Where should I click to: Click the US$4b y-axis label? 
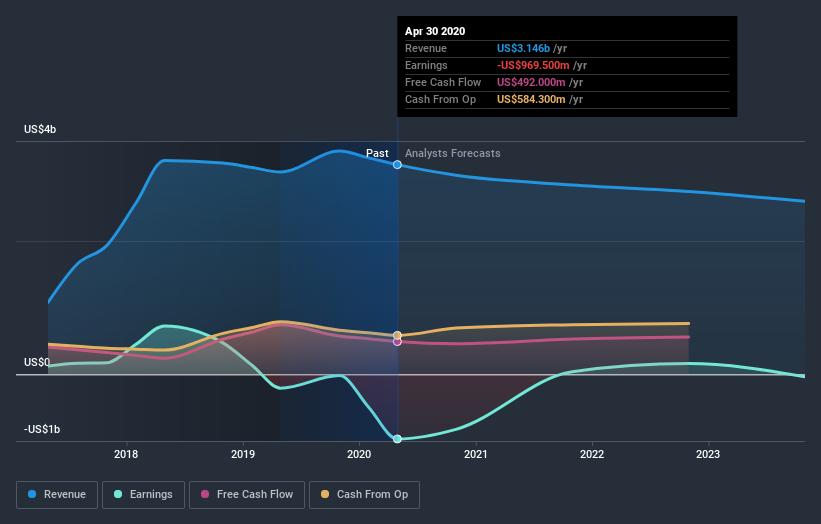coord(40,129)
